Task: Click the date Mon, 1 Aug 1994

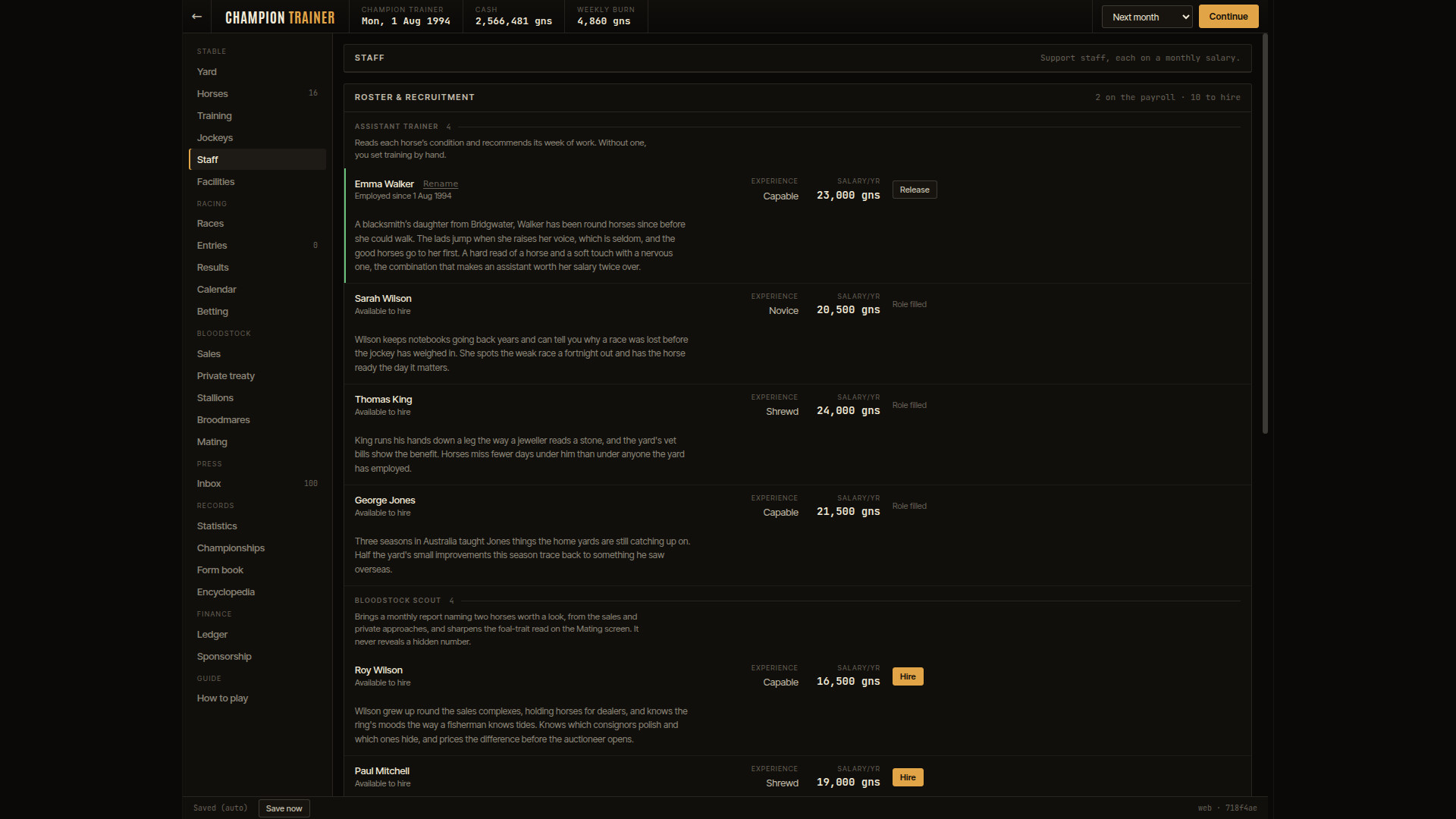Action: [406, 21]
